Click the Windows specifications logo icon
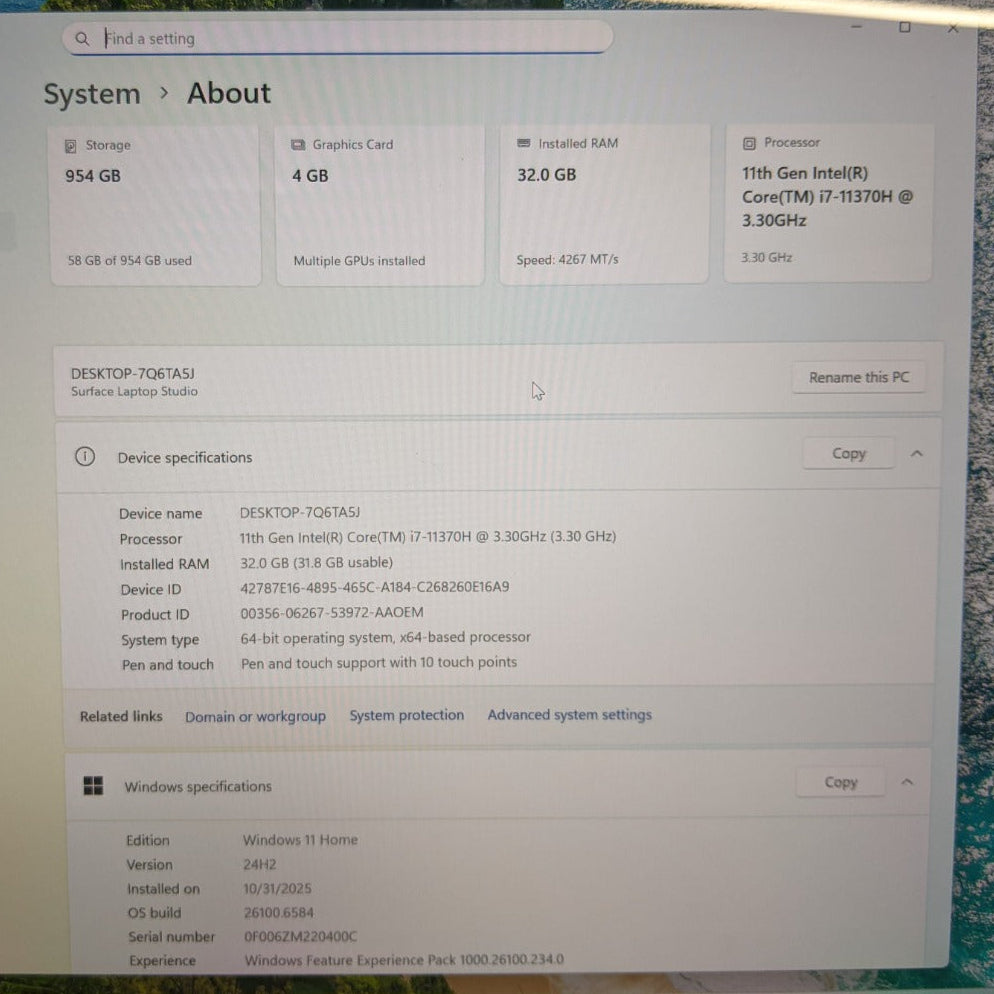Viewport: 994px width, 994px height. (94, 786)
